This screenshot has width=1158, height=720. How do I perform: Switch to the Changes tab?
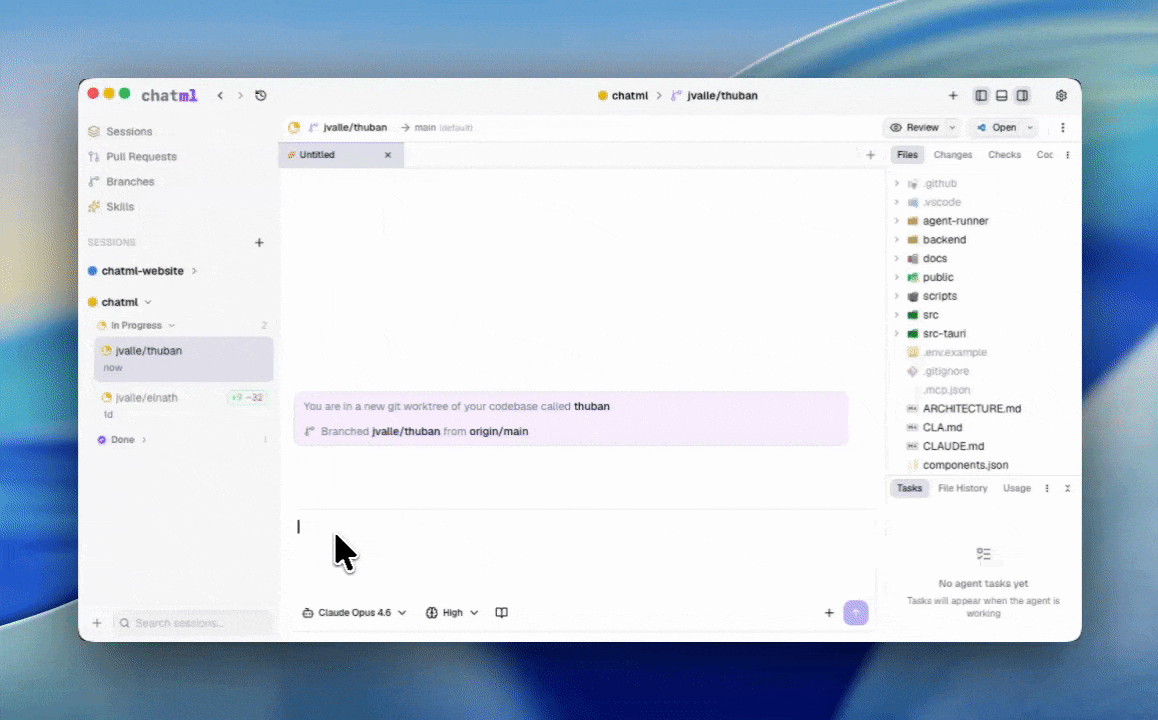[952, 155]
